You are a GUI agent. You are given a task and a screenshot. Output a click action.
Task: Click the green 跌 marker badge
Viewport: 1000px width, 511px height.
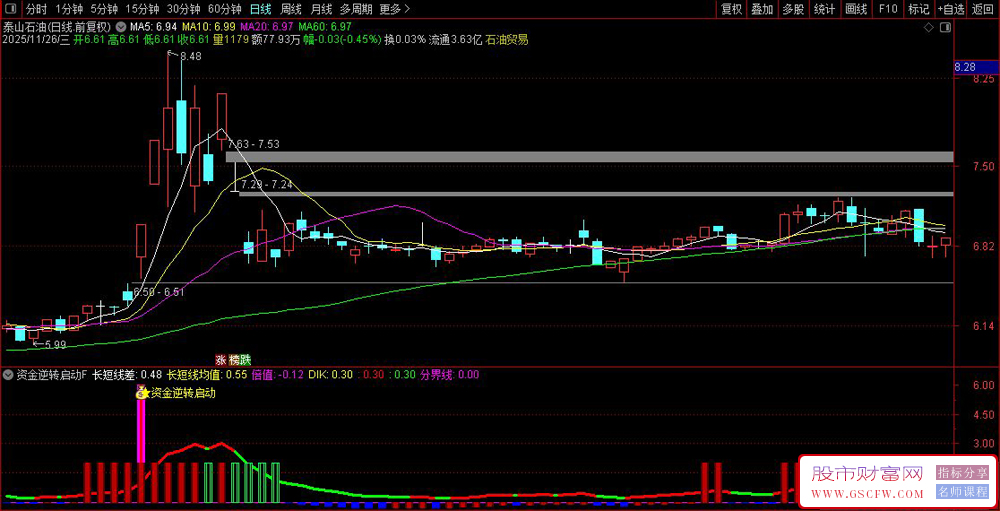[246, 359]
